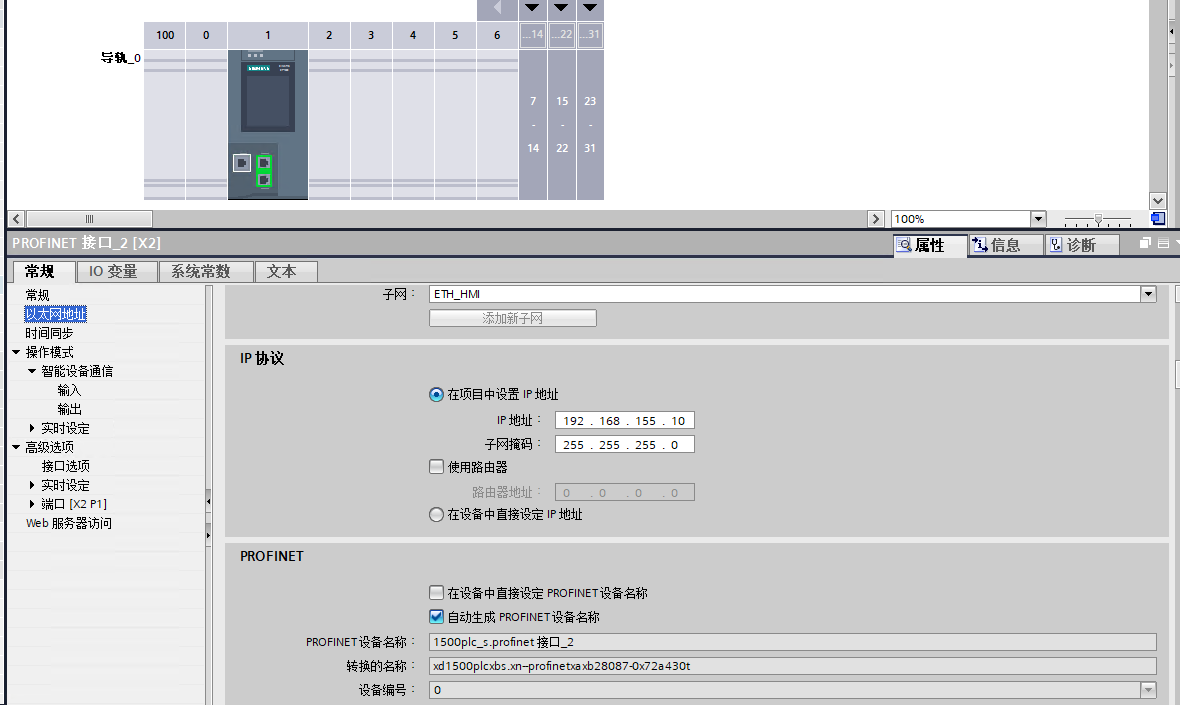The image size is (1180, 705).
Task: Open the 信息 info tab icon
Action: pyautogui.click(x=980, y=245)
